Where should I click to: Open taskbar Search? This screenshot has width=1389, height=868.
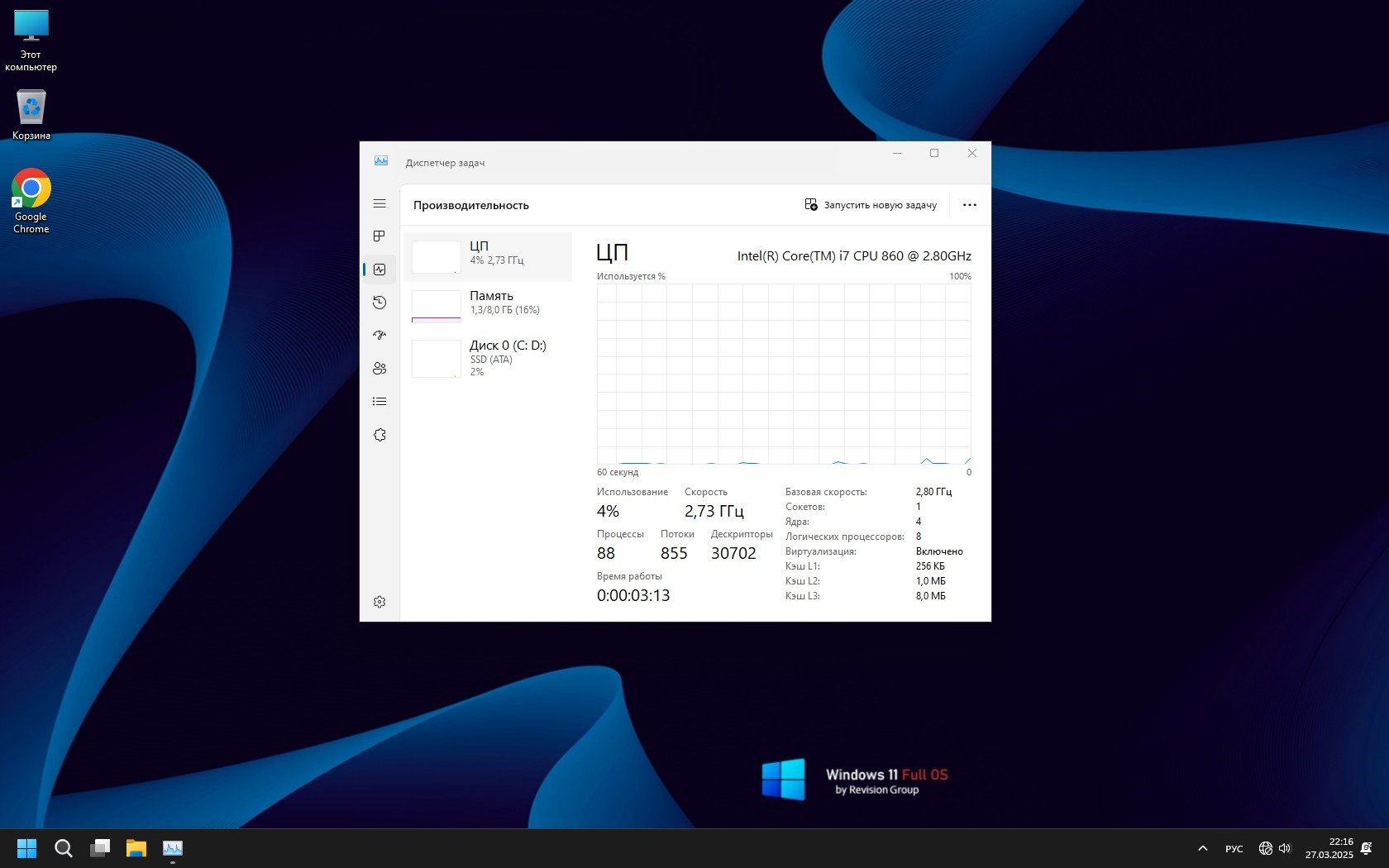64,848
